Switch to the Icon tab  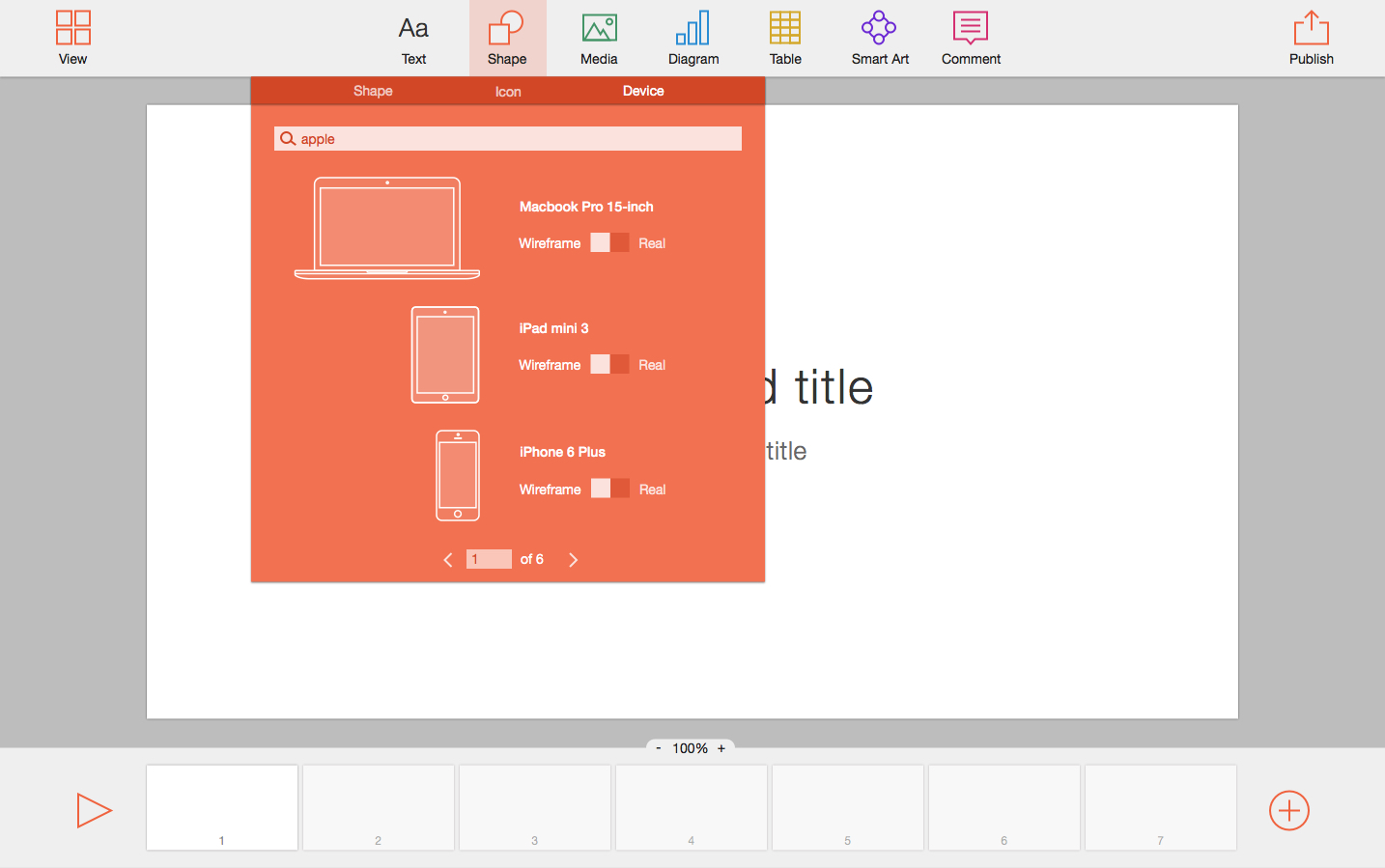pyautogui.click(x=508, y=92)
